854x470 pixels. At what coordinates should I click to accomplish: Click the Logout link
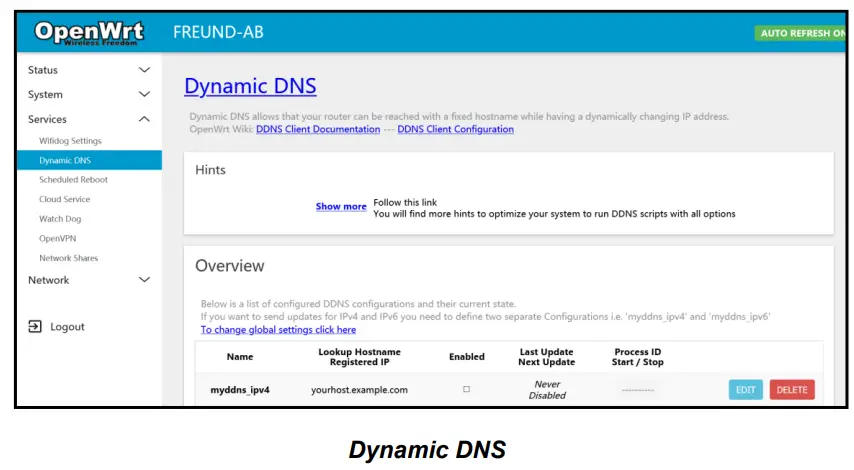(68, 326)
